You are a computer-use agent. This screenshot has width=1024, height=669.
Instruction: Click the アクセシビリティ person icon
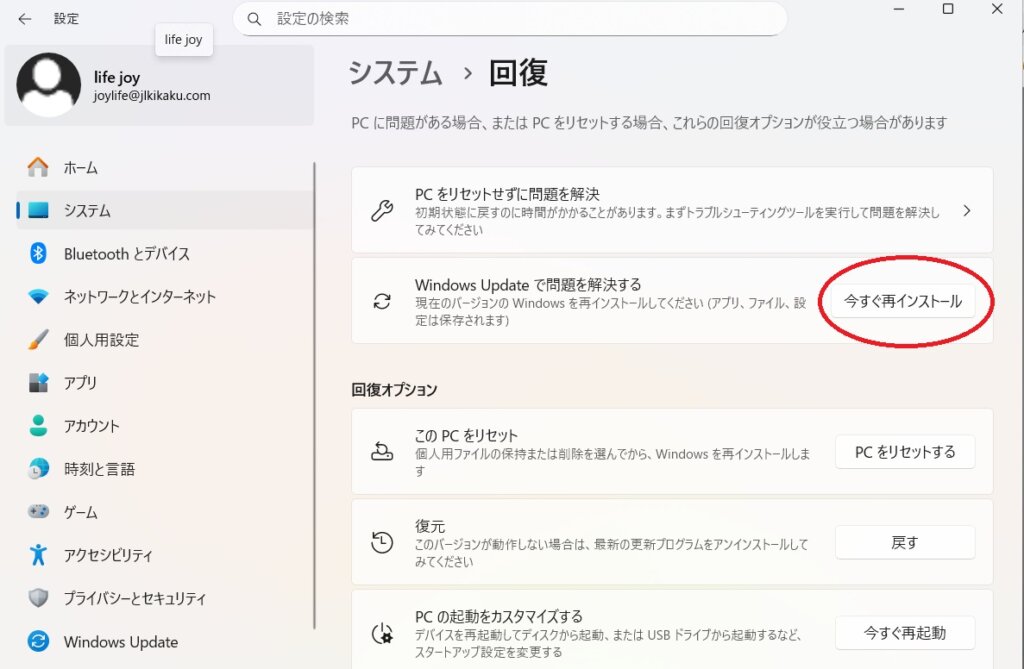[38, 555]
